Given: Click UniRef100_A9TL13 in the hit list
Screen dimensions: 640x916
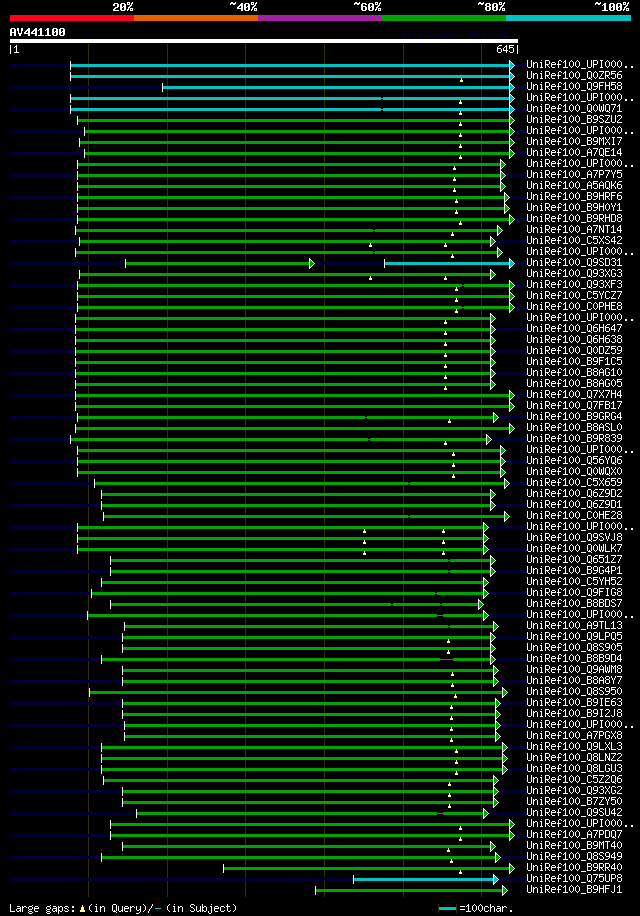Looking at the screenshot, I should point(574,626).
